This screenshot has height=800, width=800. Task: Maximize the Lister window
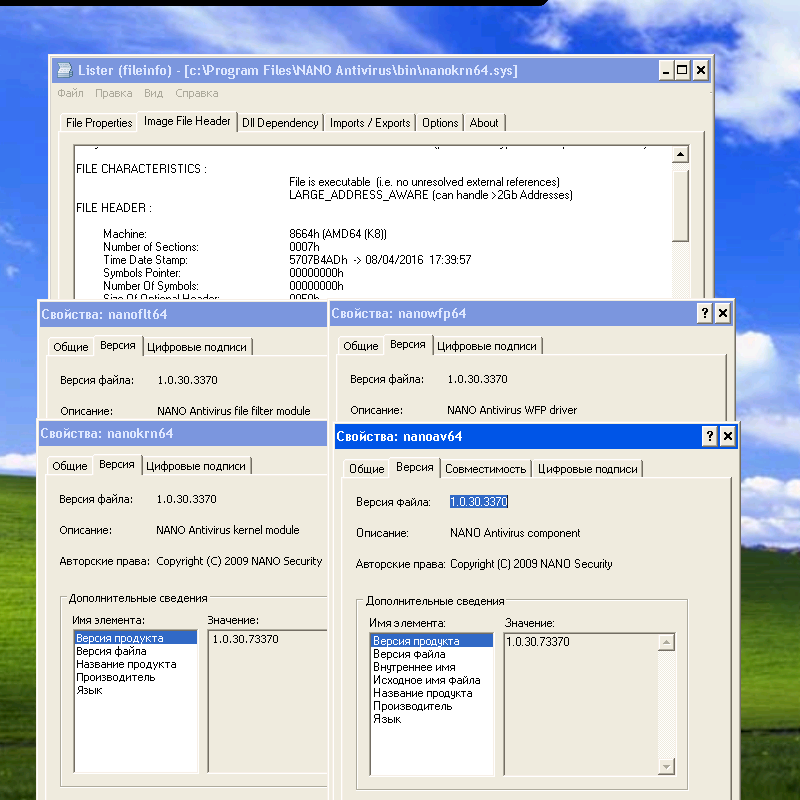[x=682, y=70]
